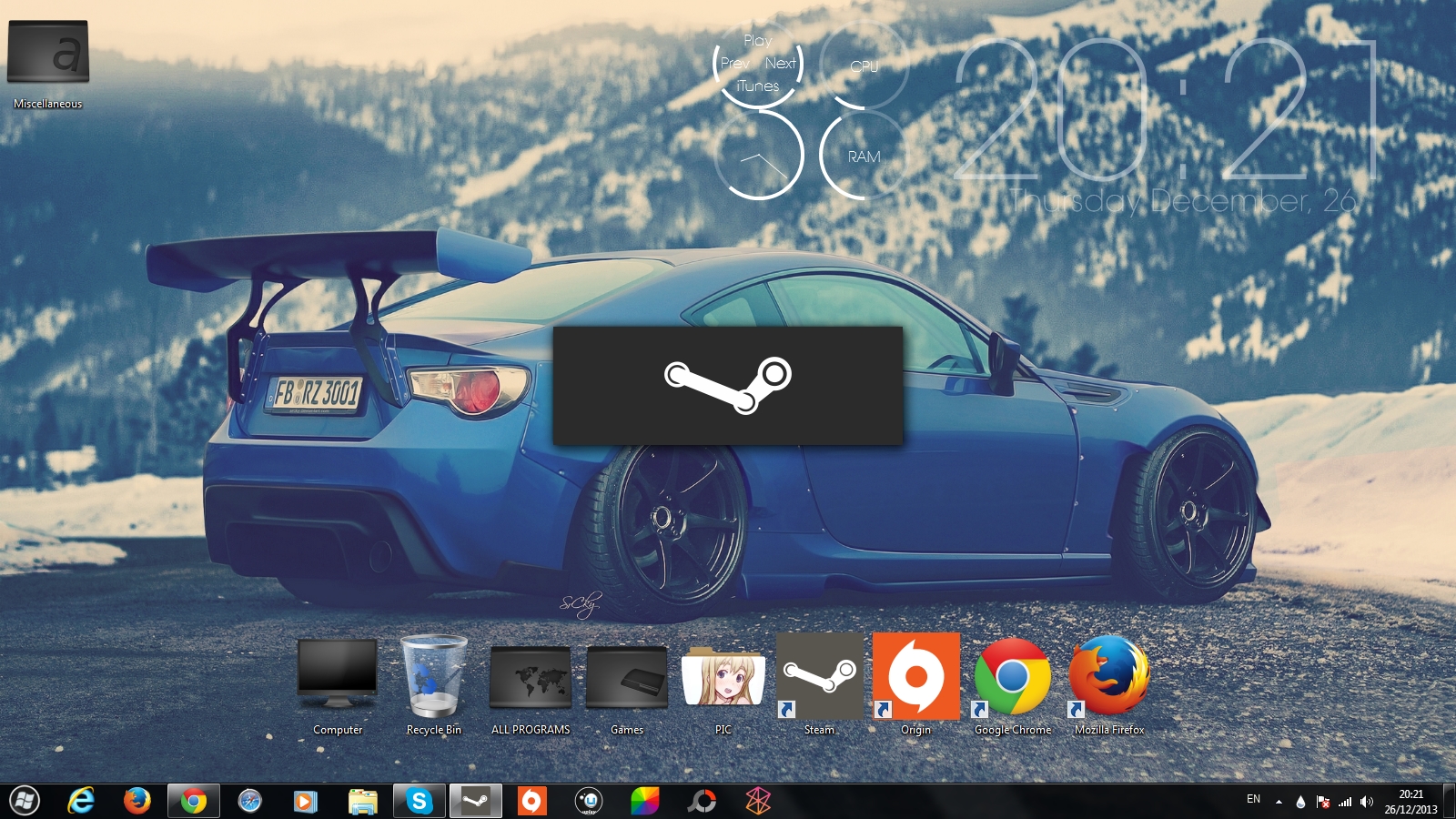This screenshot has height=819, width=1456.
Task: Select the Origin desktop shortcut
Action: (916, 684)
